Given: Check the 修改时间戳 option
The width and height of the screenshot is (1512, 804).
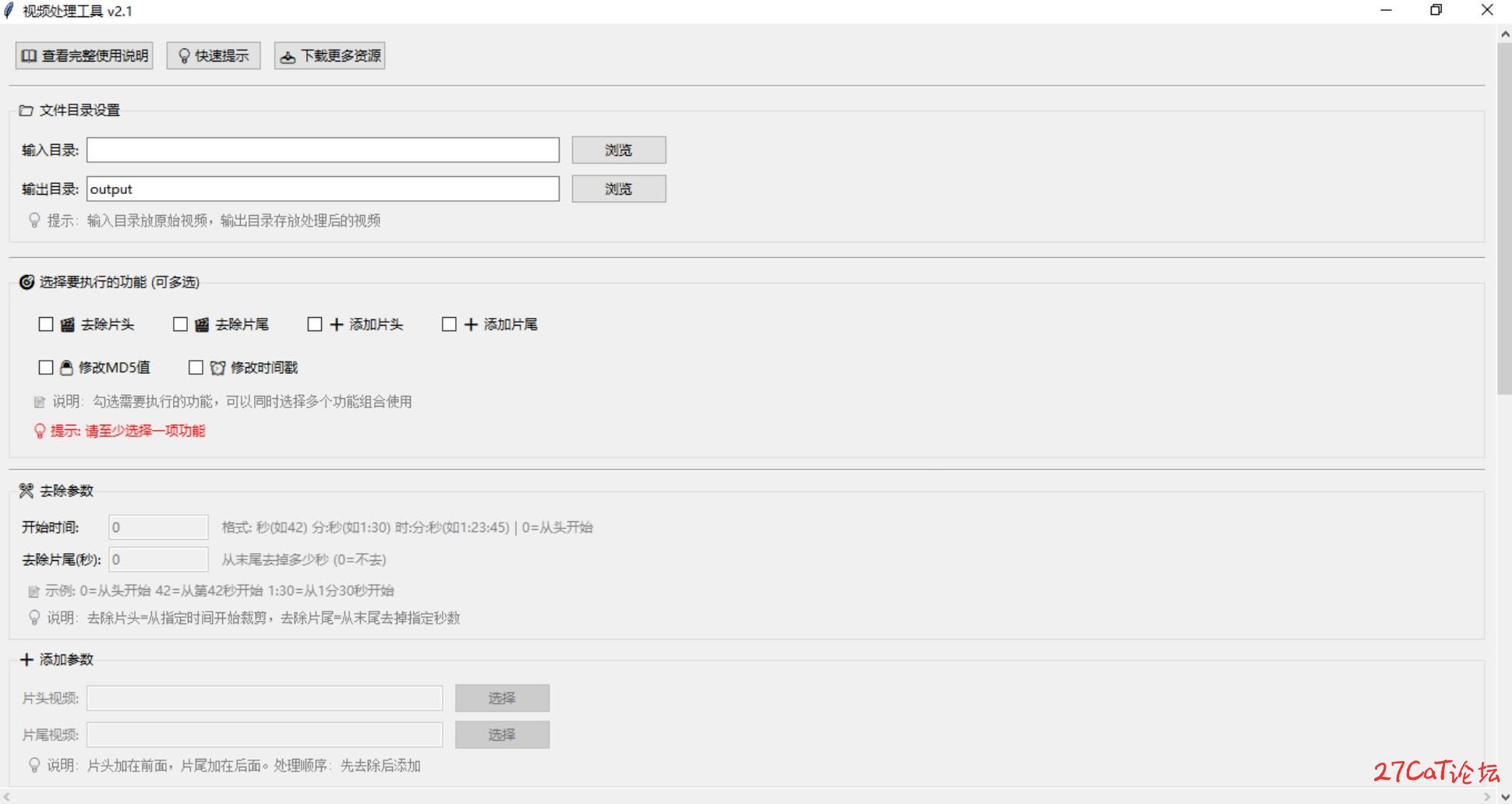Looking at the screenshot, I should point(196,367).
